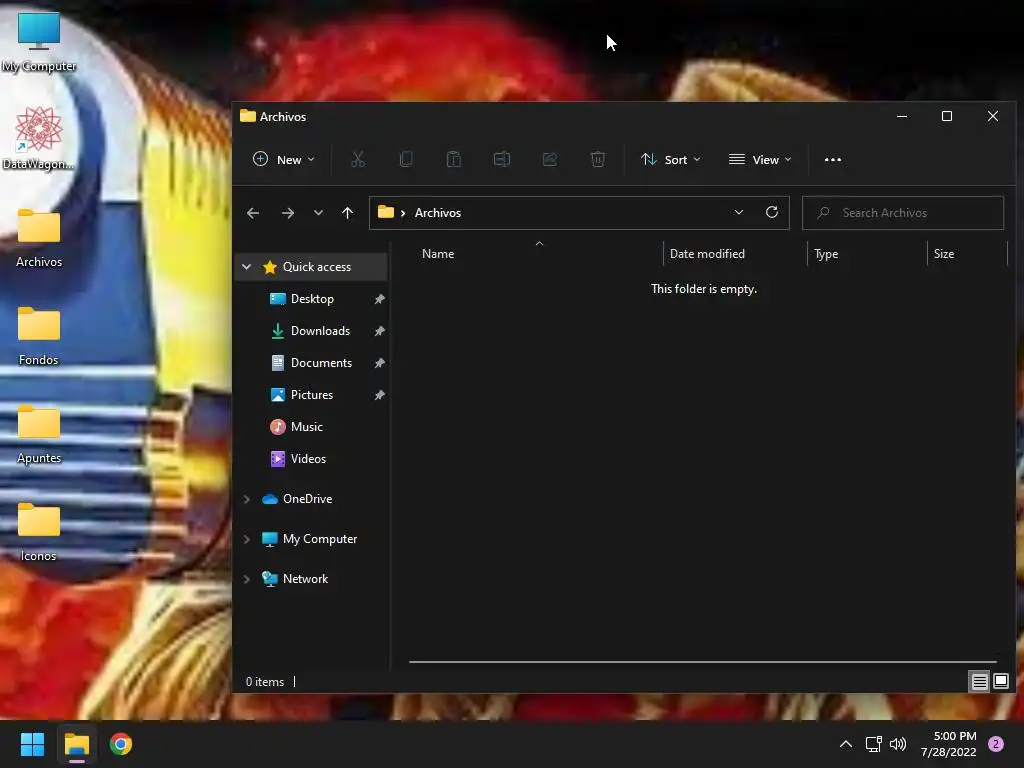This screenshot has width=1024, height=768.
Task: Expand address bar history dropdown
Action: click(x=739, y=212)
